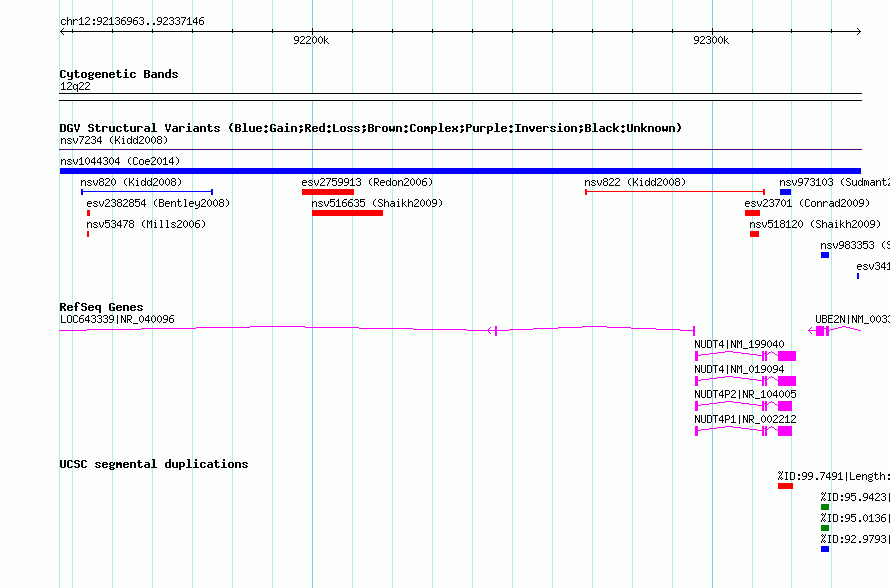Select the %ID:95.9423 duplication label
This screenshot has width=890, height=588.
click(x=855, y=497)
